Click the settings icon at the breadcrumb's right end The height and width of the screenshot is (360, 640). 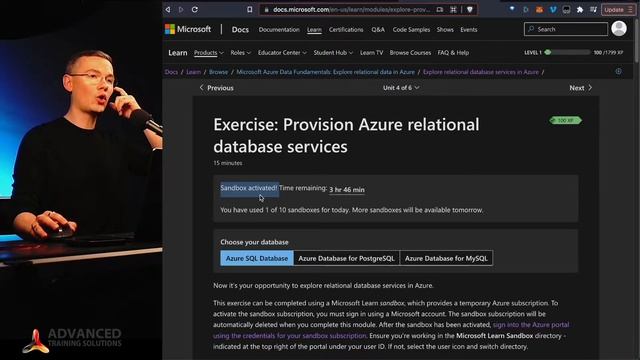tap(618, 71)
